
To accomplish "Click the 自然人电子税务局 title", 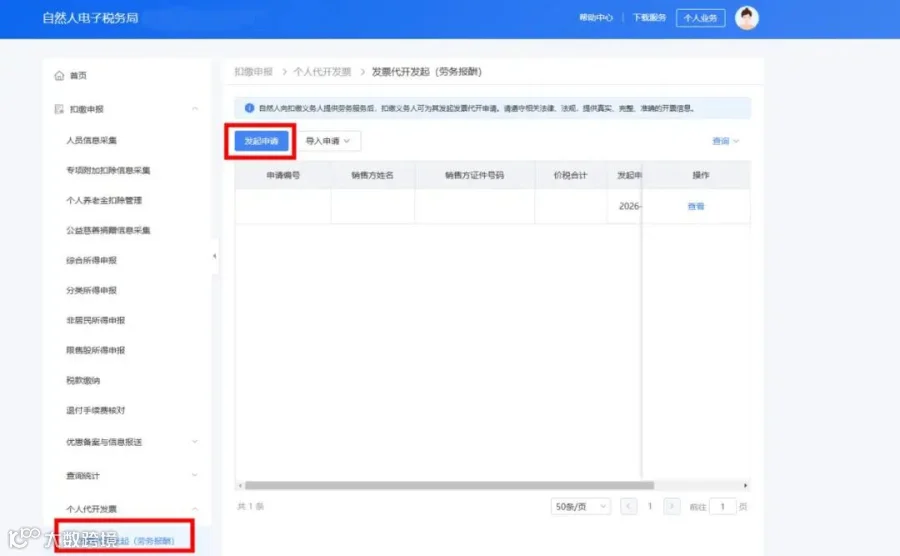I will tap(90, 18).
